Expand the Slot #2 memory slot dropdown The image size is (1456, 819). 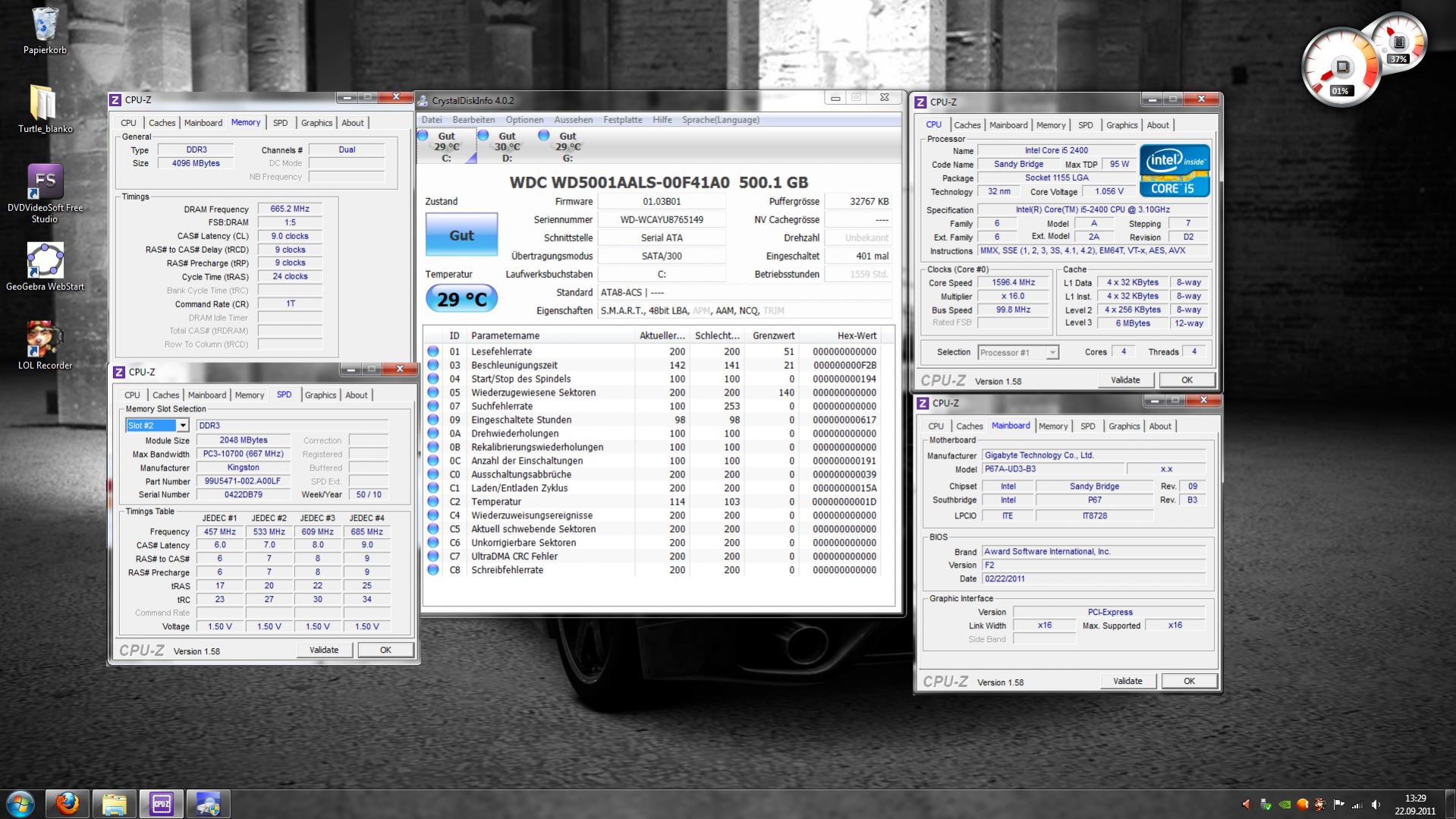pos(183,426)
